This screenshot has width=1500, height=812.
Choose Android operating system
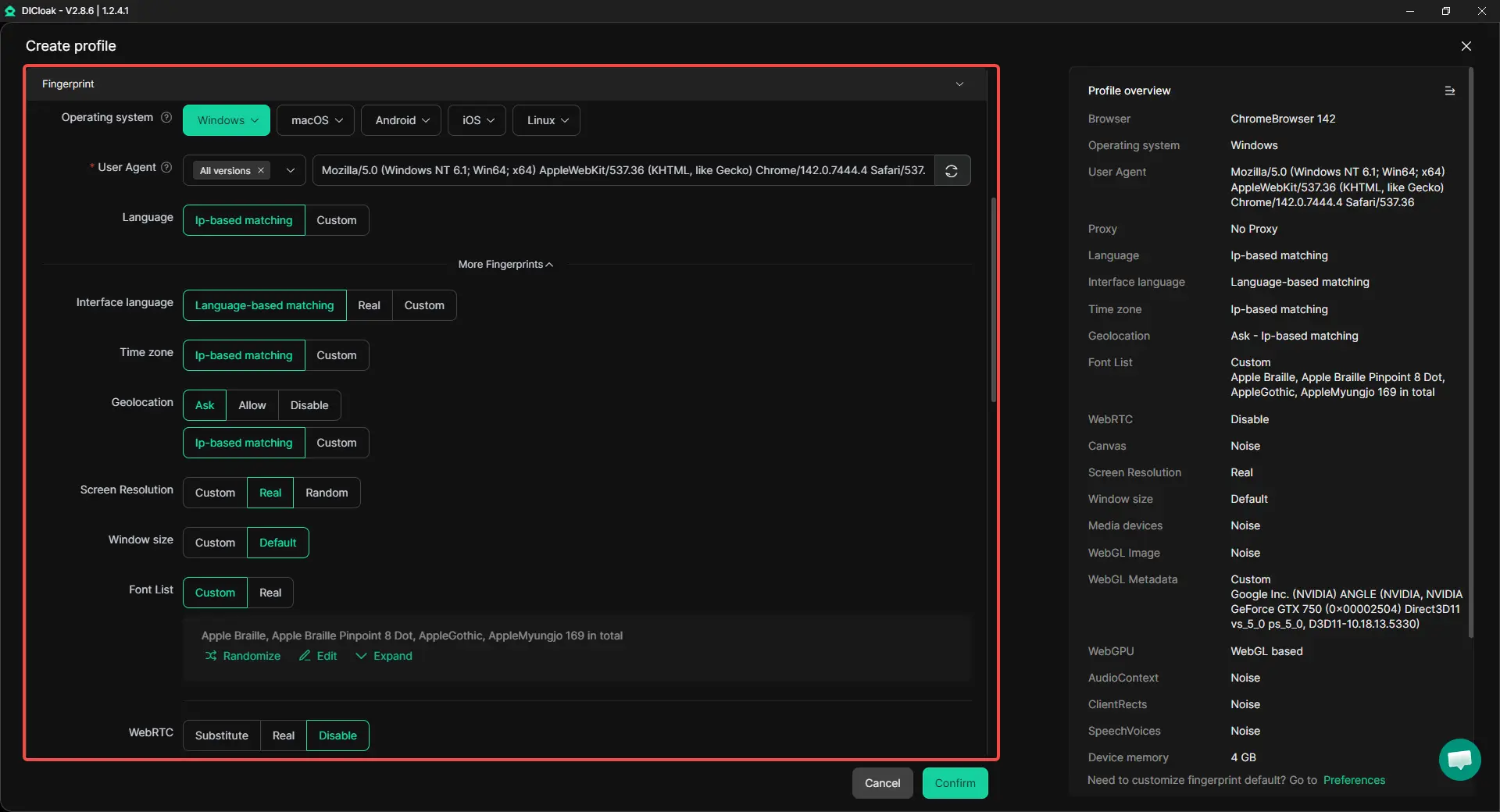402,121
